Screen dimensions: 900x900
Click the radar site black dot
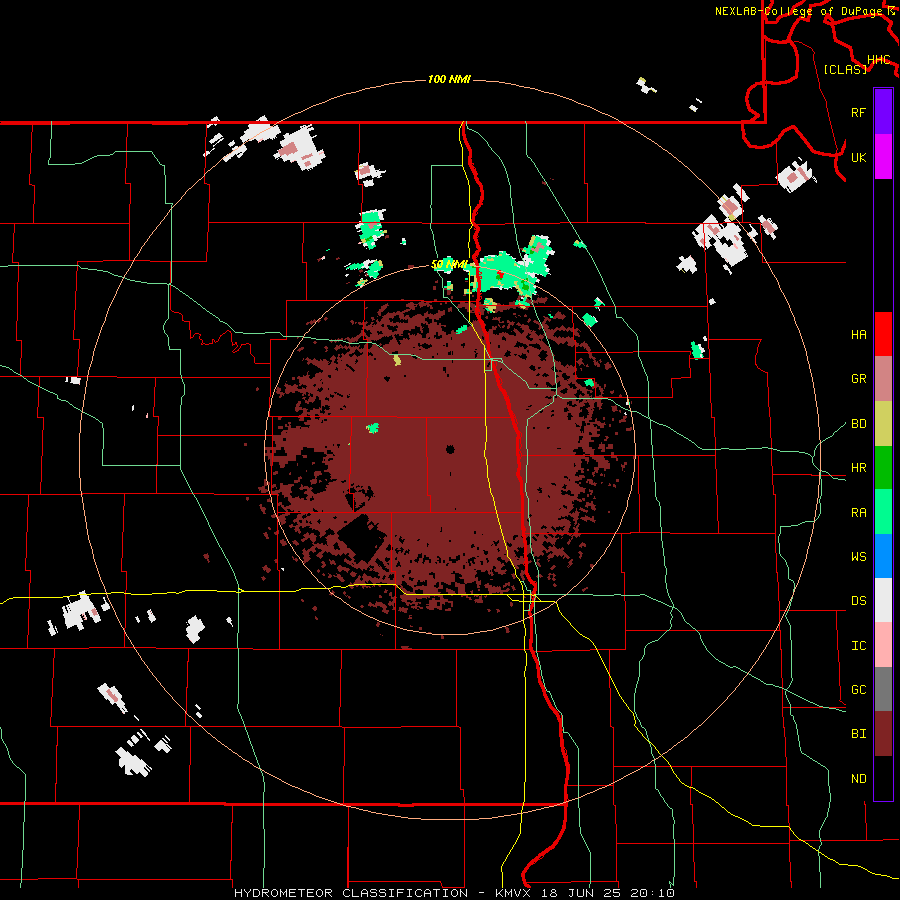point(450,449)
